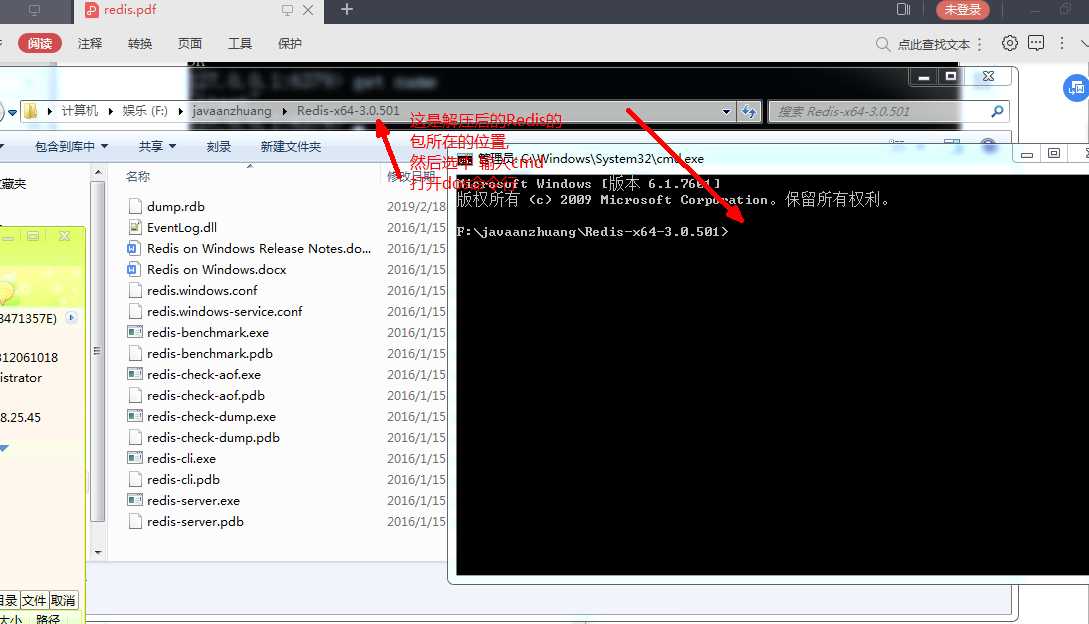Click the EventLog.dll file icon

pos(135,227)
